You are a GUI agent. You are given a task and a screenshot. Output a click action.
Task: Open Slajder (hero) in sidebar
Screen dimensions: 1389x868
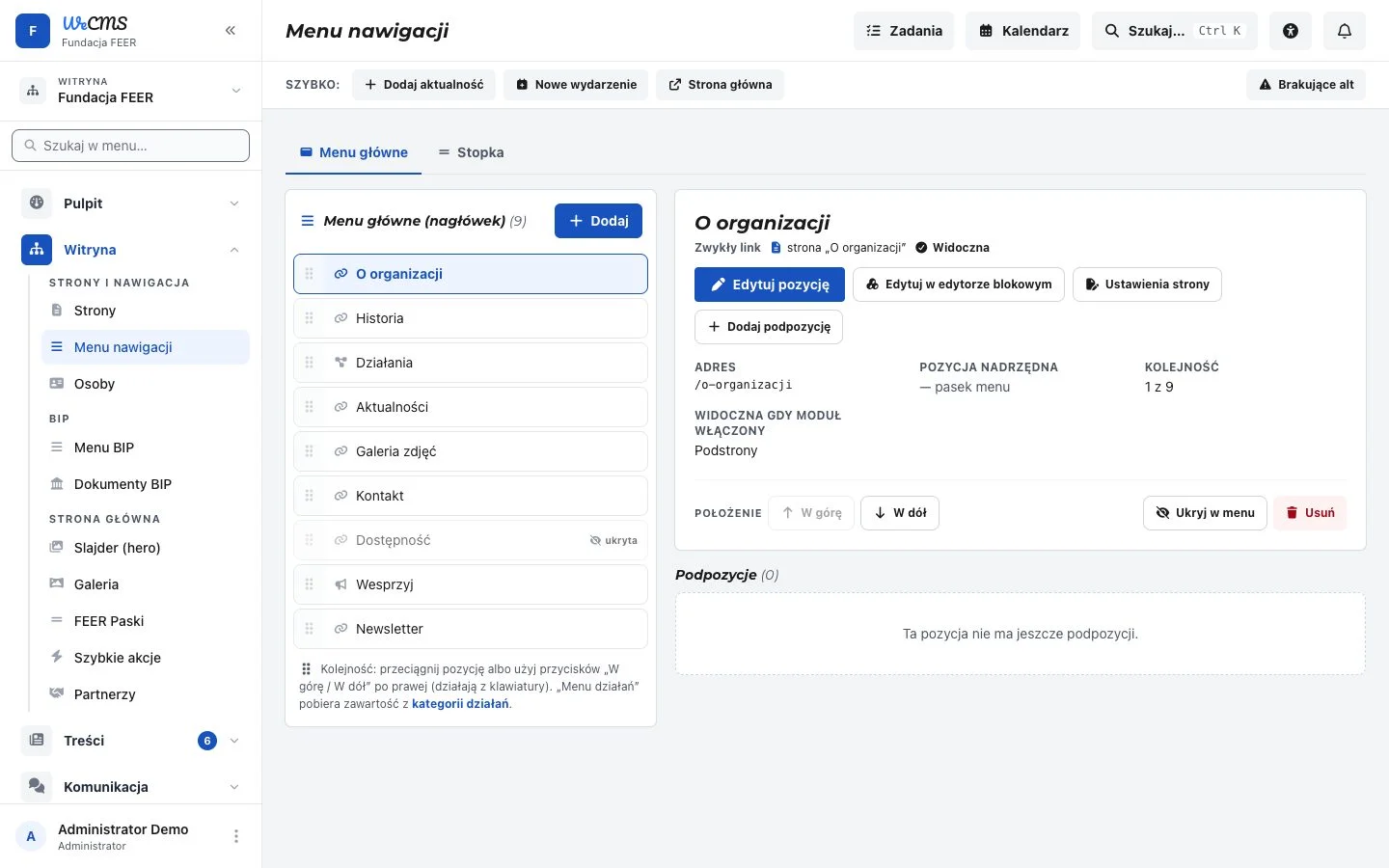146,548
